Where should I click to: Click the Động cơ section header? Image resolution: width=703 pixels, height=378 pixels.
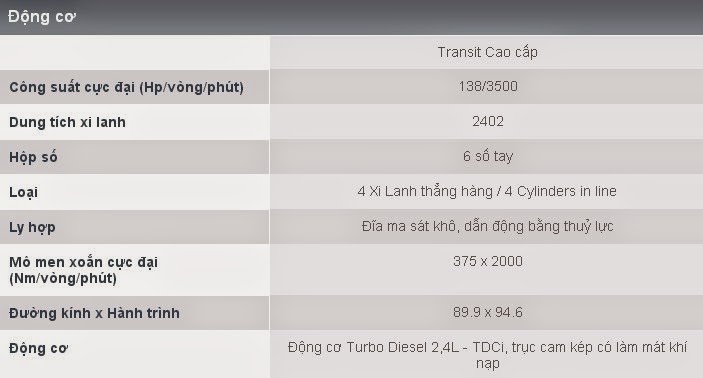[42, 17]
